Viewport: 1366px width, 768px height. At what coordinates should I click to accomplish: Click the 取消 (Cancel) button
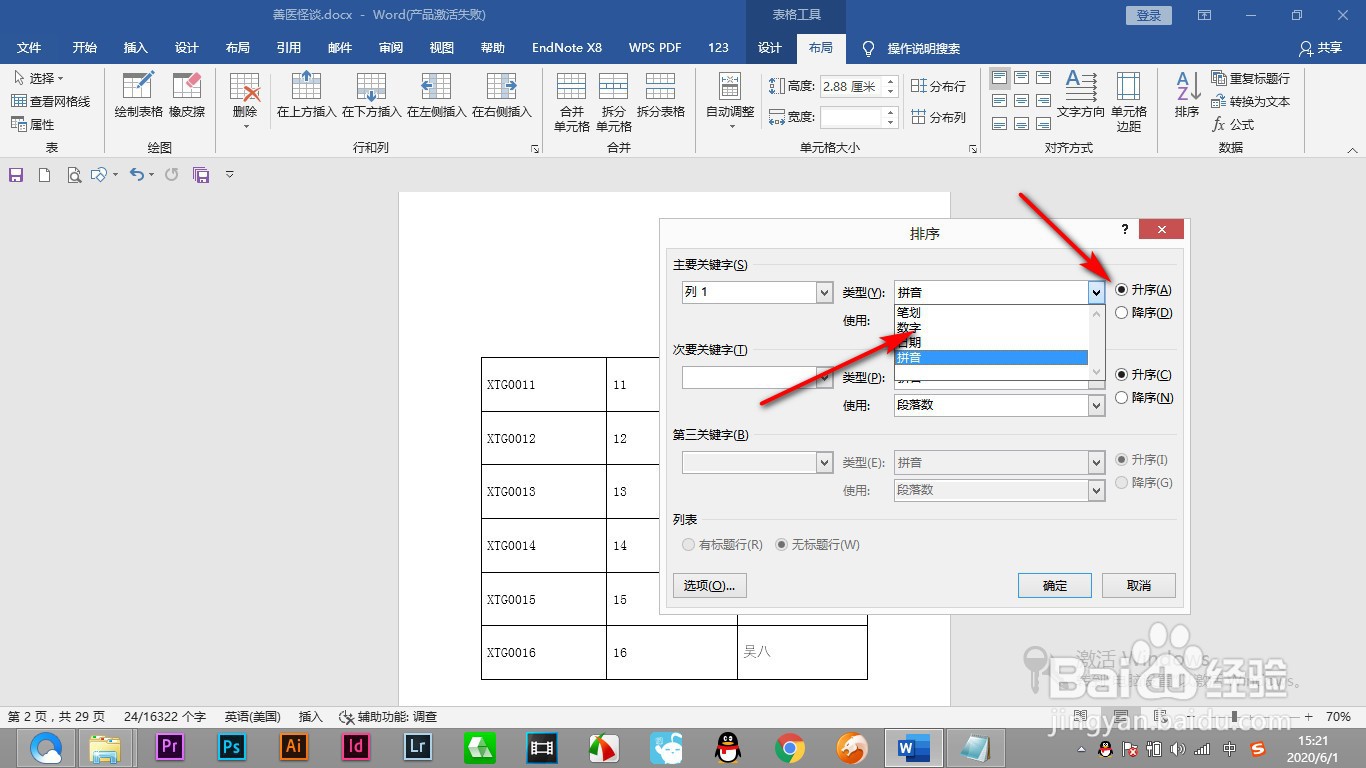[1139, 585]
